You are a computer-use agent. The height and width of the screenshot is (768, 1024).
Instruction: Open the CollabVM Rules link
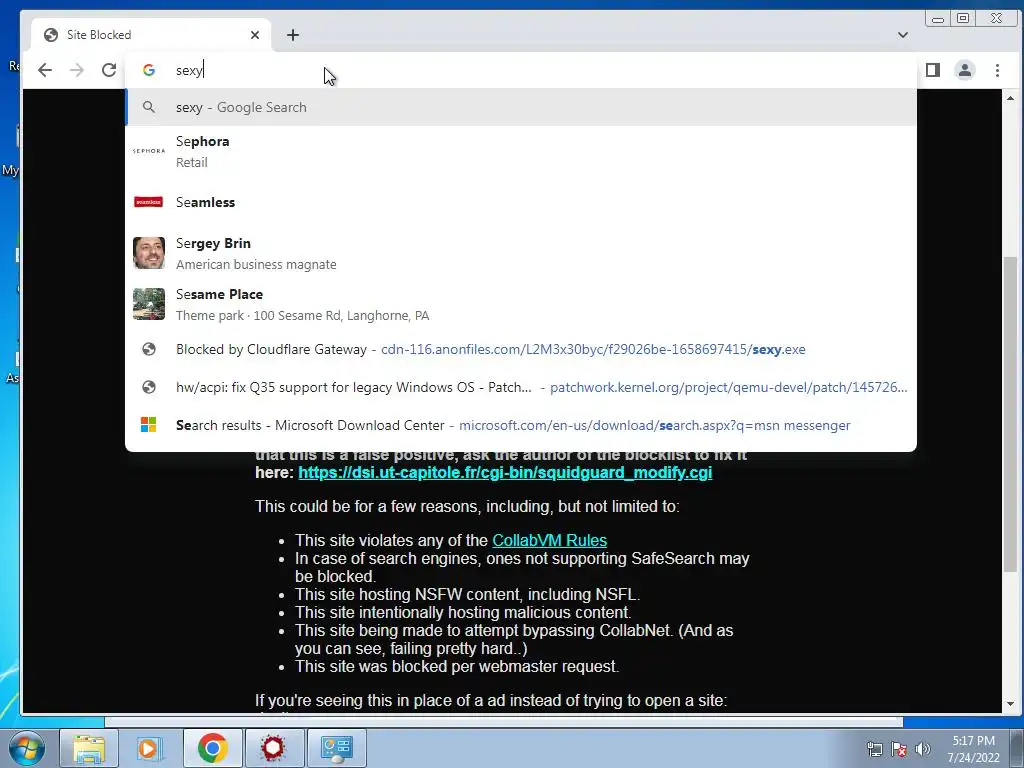pos(549,540)
